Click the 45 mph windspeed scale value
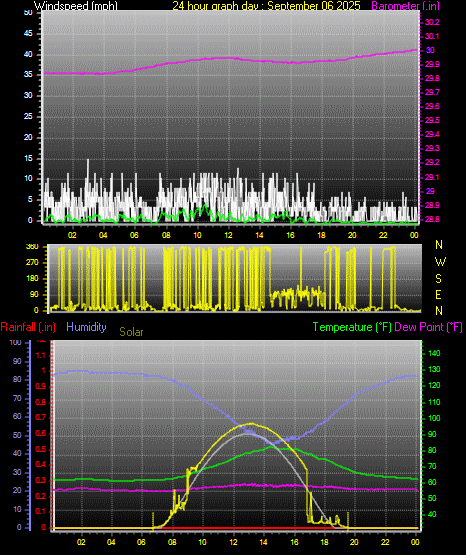 tap(28, 33)
